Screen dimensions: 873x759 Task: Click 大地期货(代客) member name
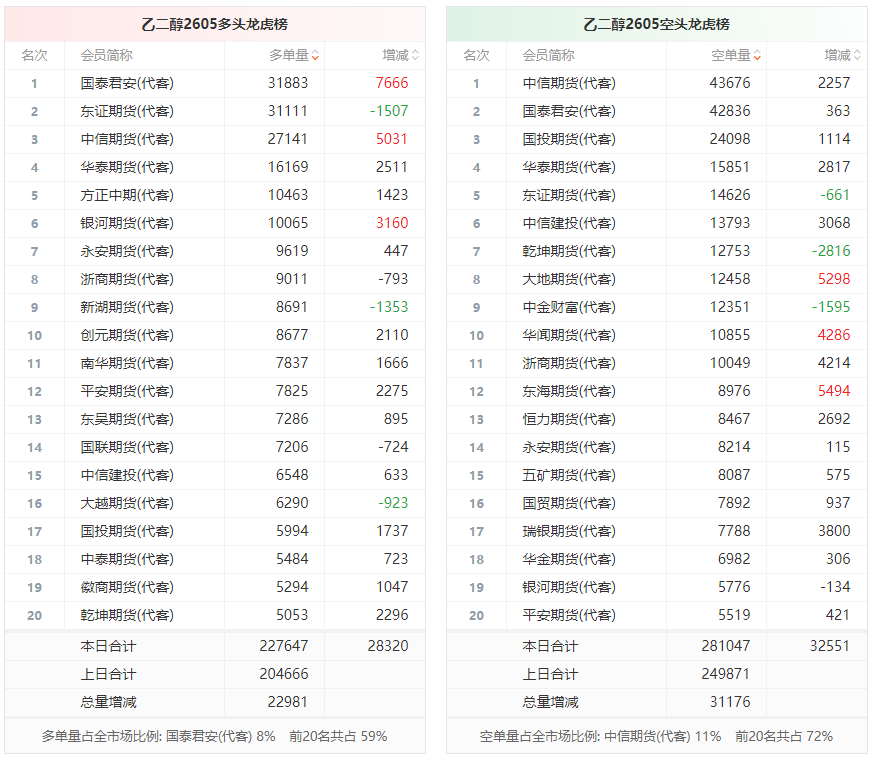(x=569, y=279)
